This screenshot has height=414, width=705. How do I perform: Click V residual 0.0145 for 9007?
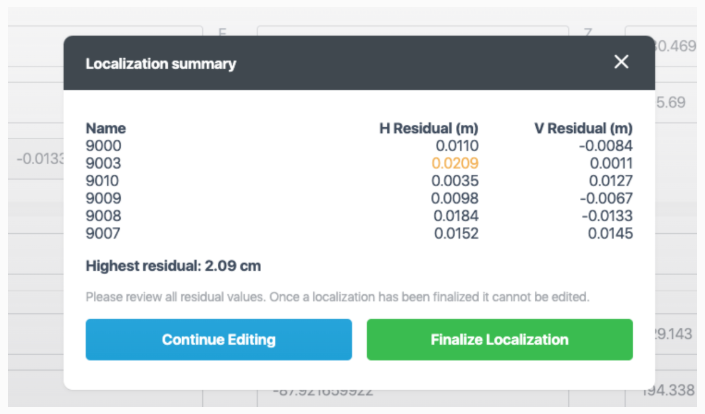pyautogui.click(x=610, y=233)
